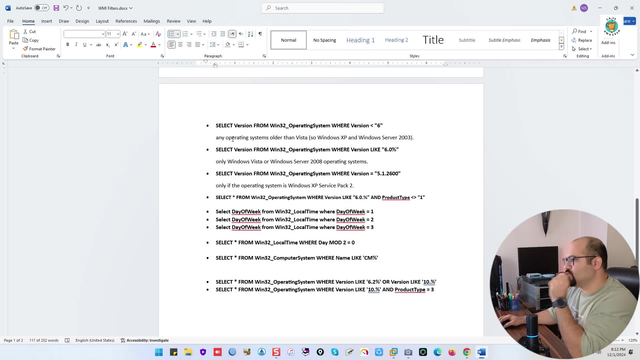This screenshot has height=360, width=640.
Task: Open the Borders dropdown arrow
Action: click(247, 44)
